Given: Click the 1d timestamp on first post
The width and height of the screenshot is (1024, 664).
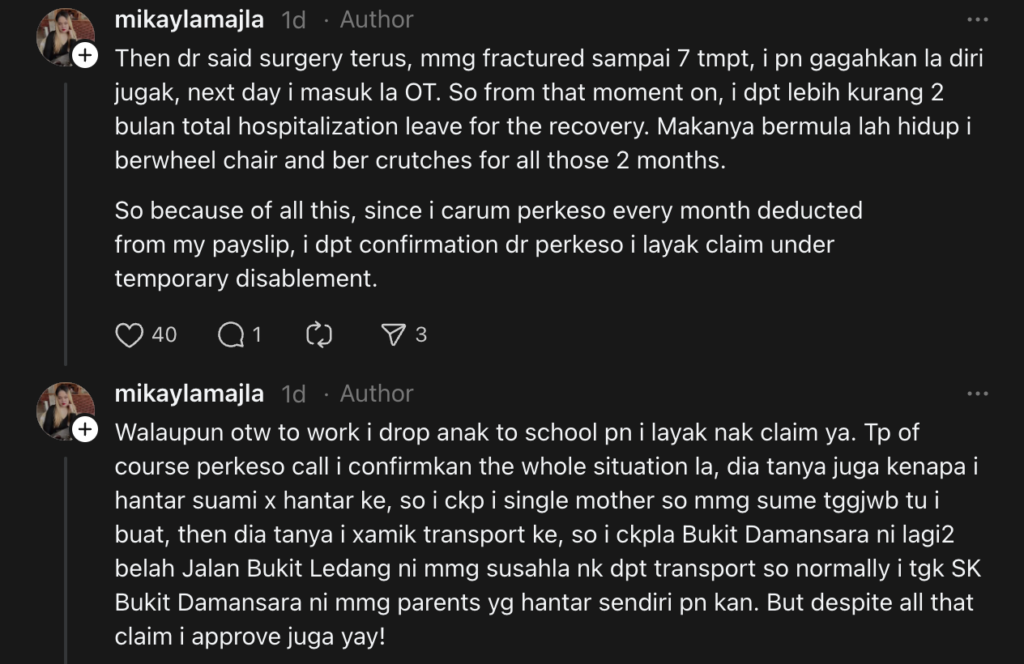Looking at the screenshot, I should [x=293, y=20].
